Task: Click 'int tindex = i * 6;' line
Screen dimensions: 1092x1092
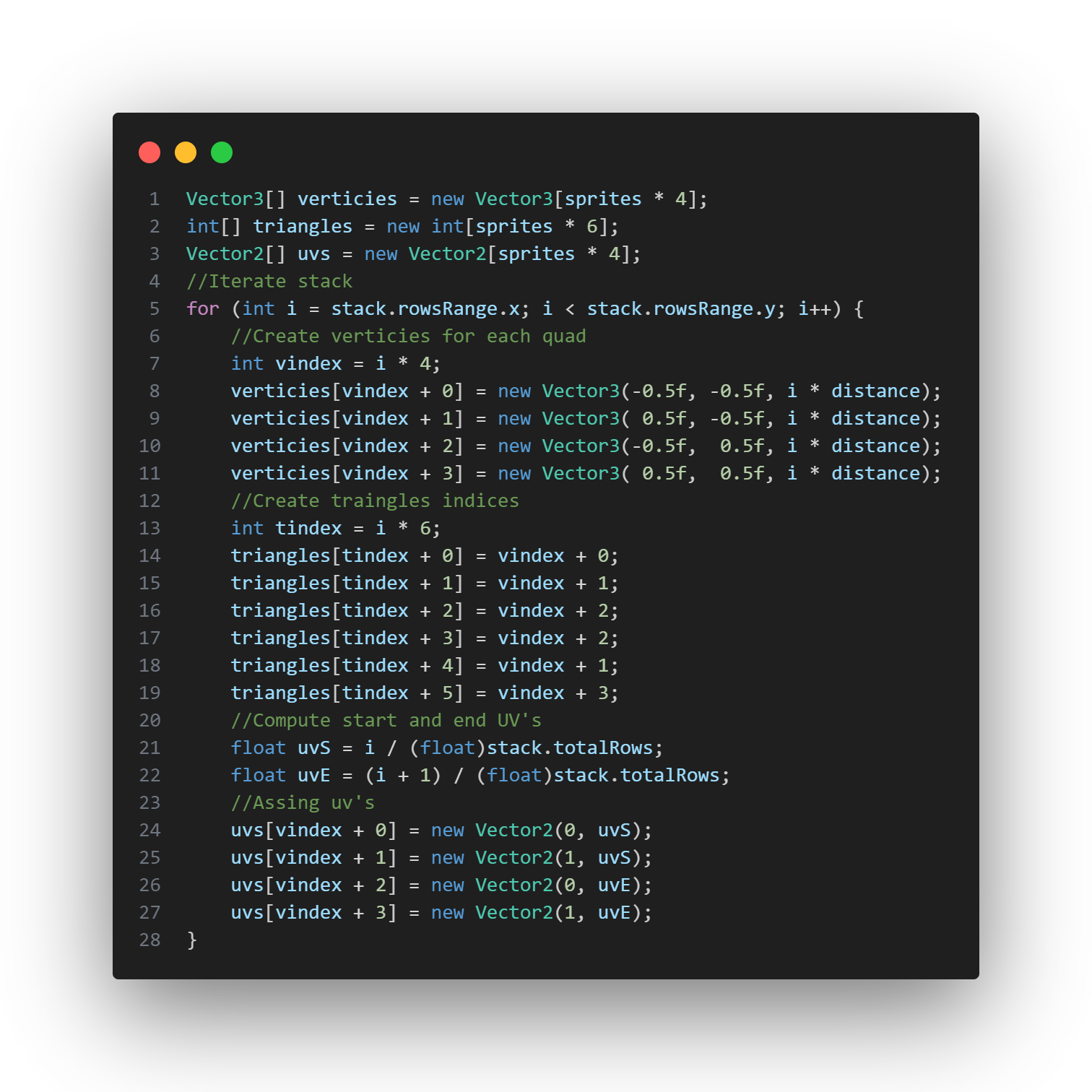Action: tap(336, 528)
